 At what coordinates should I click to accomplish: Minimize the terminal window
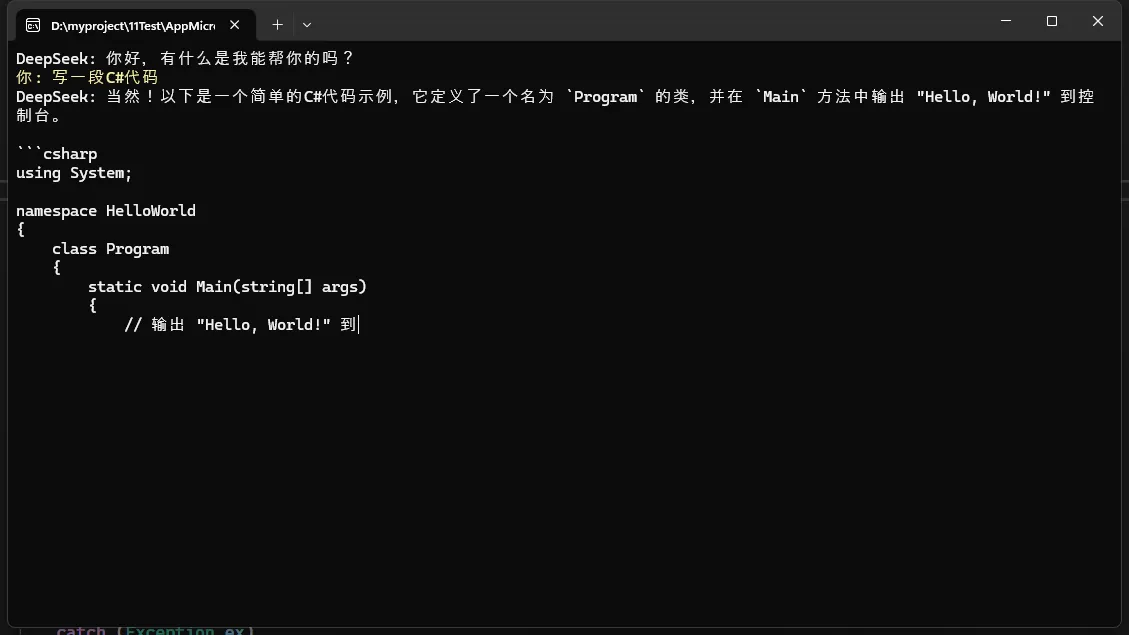(1006, 21)
